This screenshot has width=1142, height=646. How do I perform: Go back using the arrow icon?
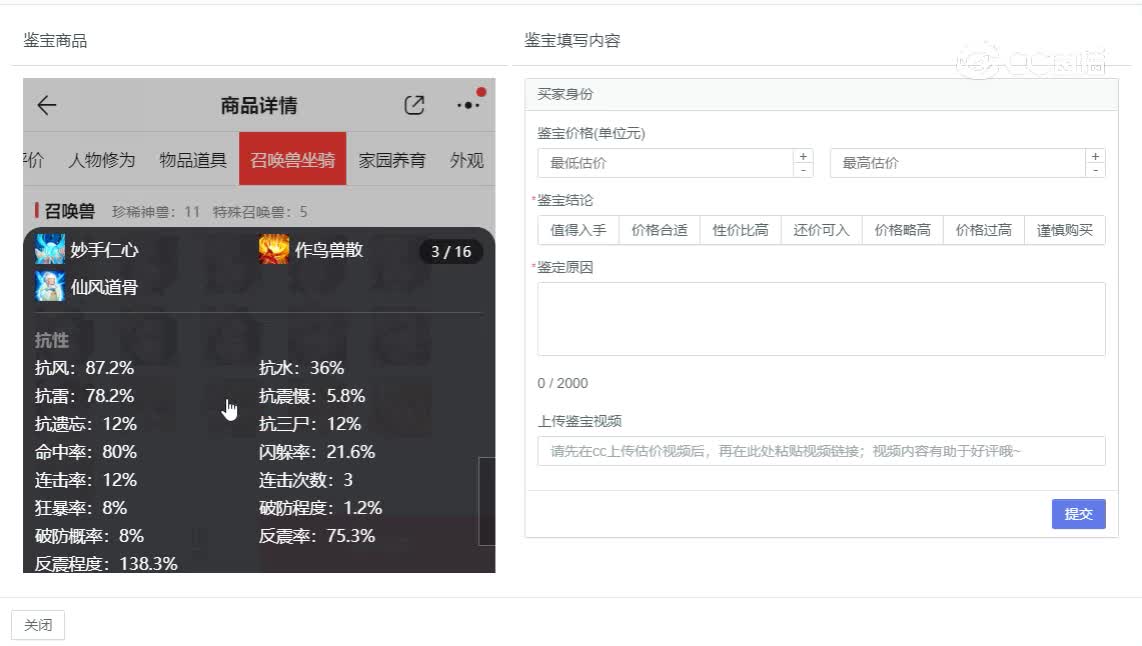tap(47, 105)
